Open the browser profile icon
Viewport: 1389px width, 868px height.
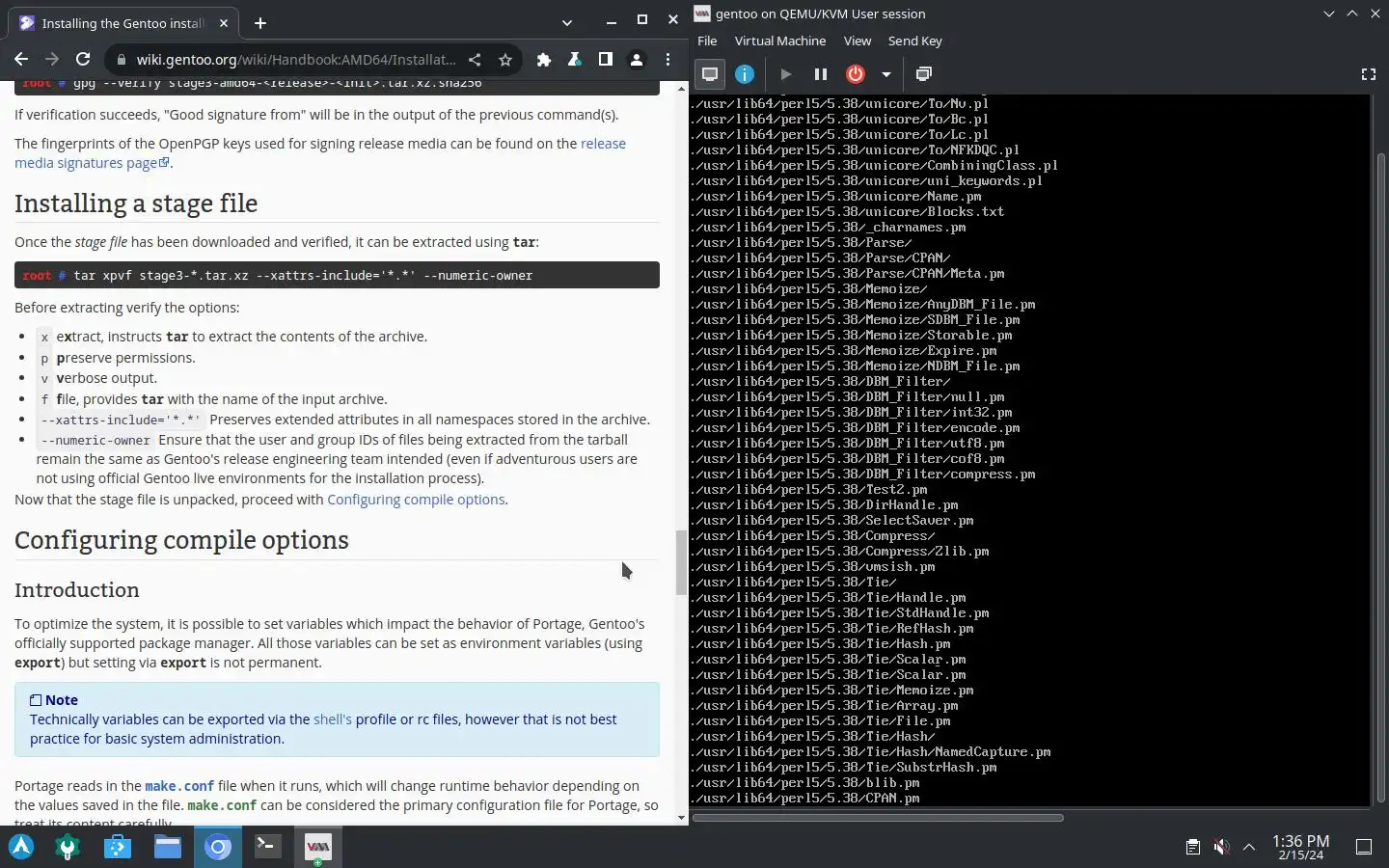pyautogui.click(x=637, y=60)
